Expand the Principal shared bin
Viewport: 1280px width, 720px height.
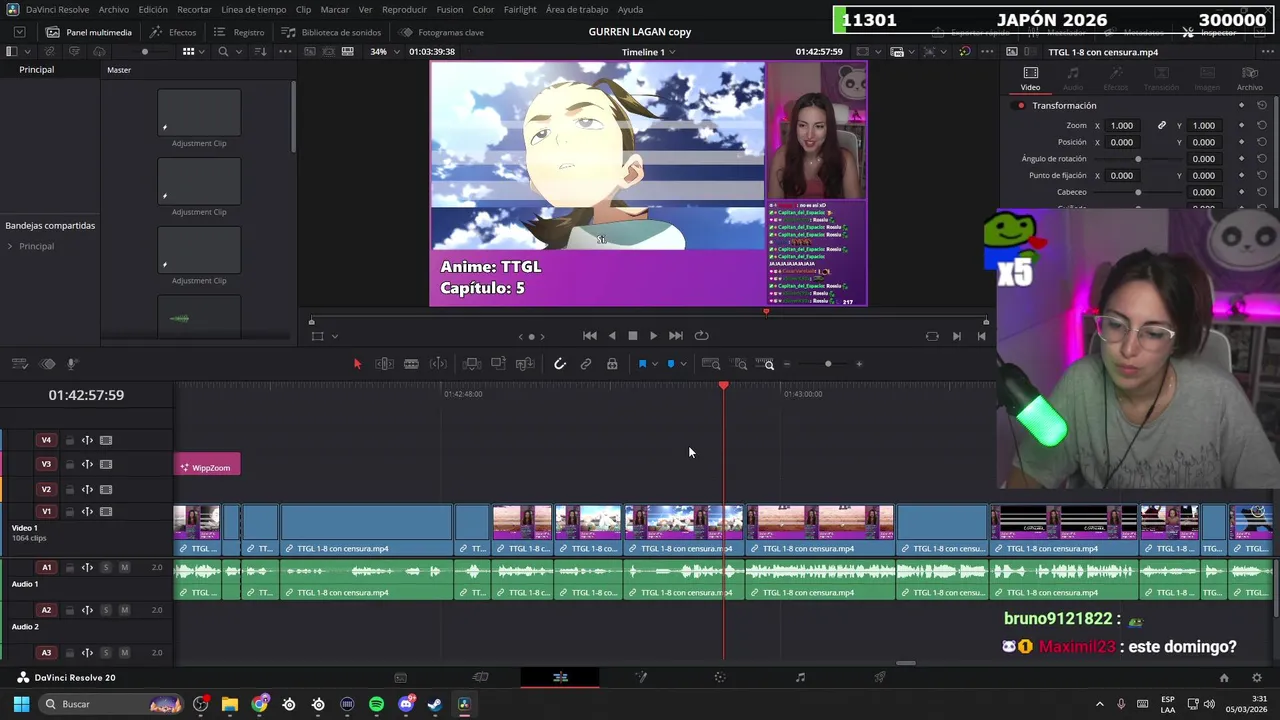tap(10, 246)
